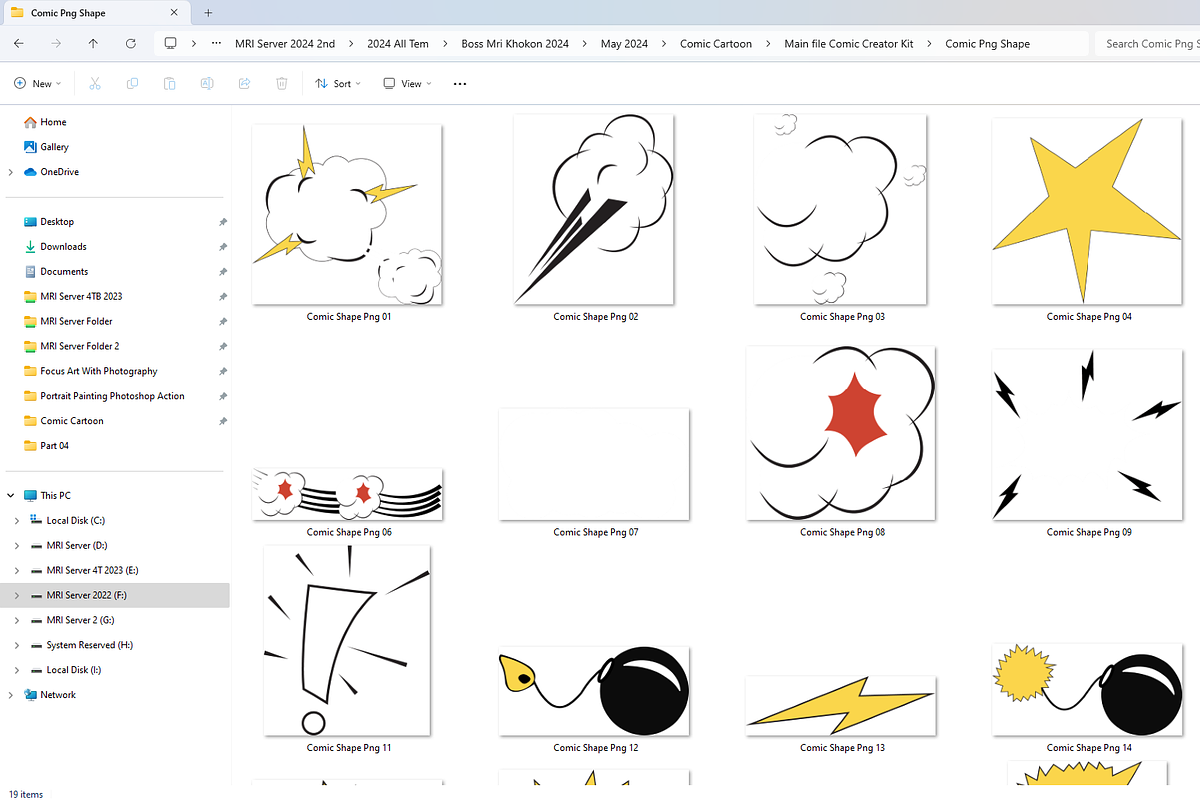
Task: Click the Share icon in toolbar
Action: 244,84
